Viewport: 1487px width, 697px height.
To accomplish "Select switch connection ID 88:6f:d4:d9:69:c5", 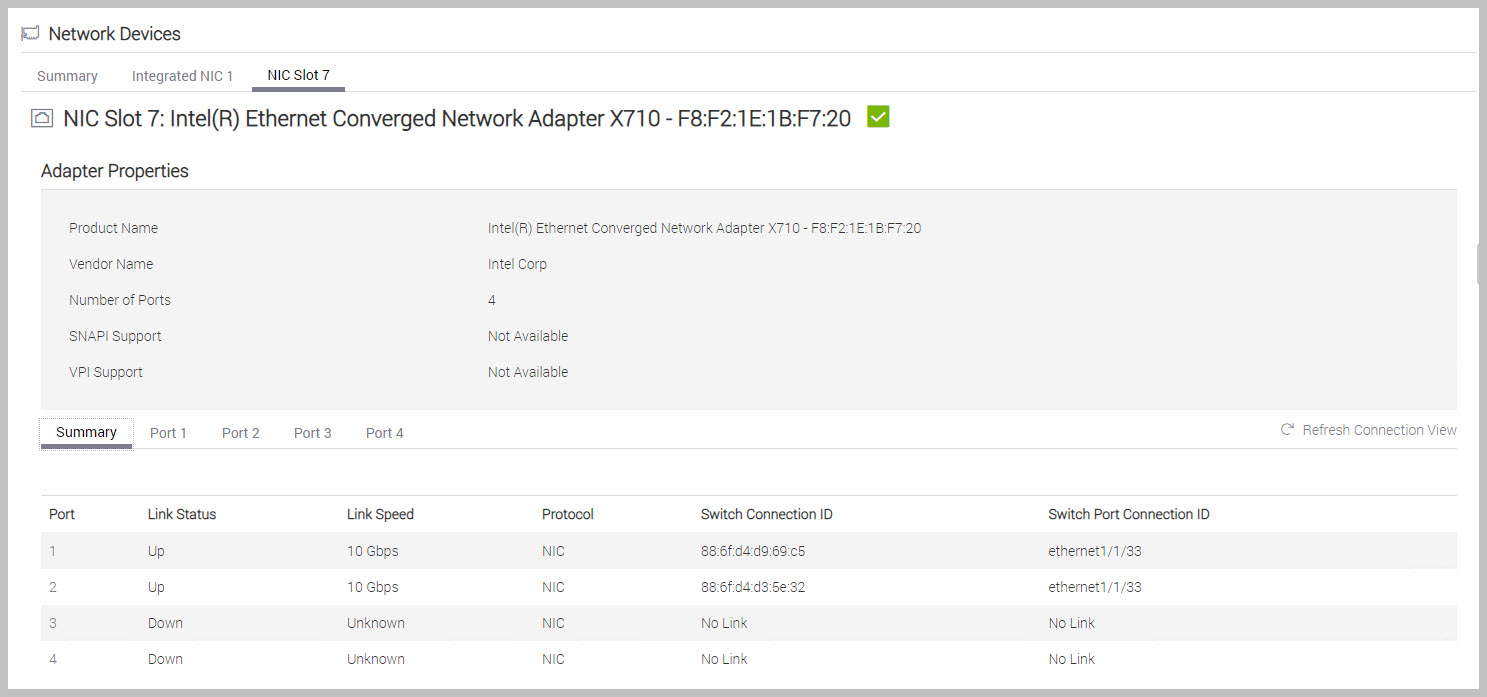I will pos(753,551).
